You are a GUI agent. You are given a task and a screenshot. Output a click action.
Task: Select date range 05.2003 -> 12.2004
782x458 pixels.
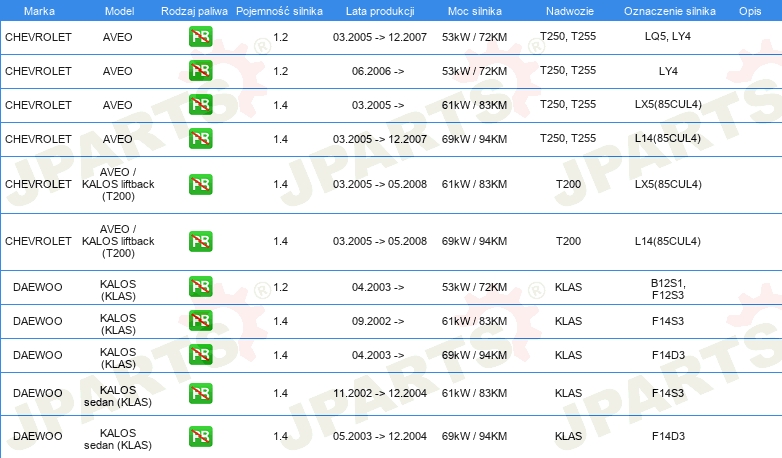tap(380, 436)
